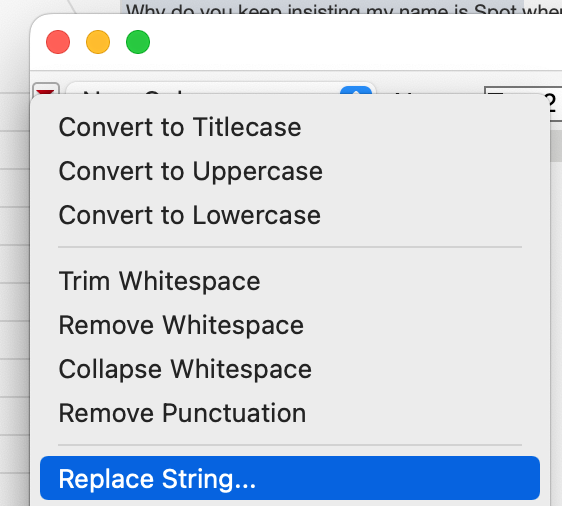Click the red downward triangle button

pos(46,90)
